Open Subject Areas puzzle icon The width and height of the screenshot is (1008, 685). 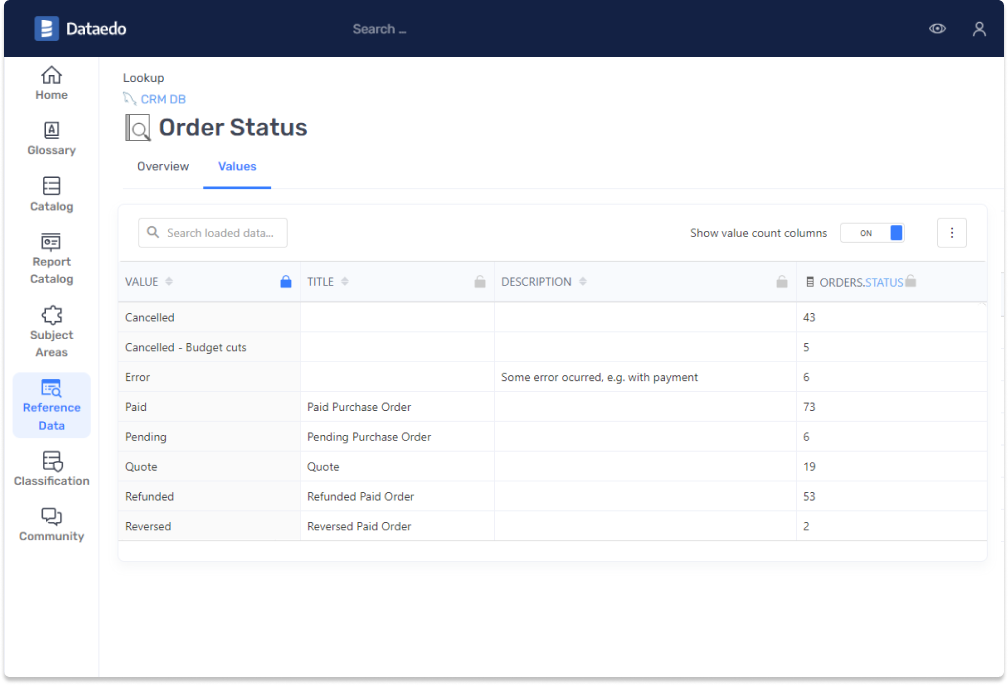click(x=51, y=316)
